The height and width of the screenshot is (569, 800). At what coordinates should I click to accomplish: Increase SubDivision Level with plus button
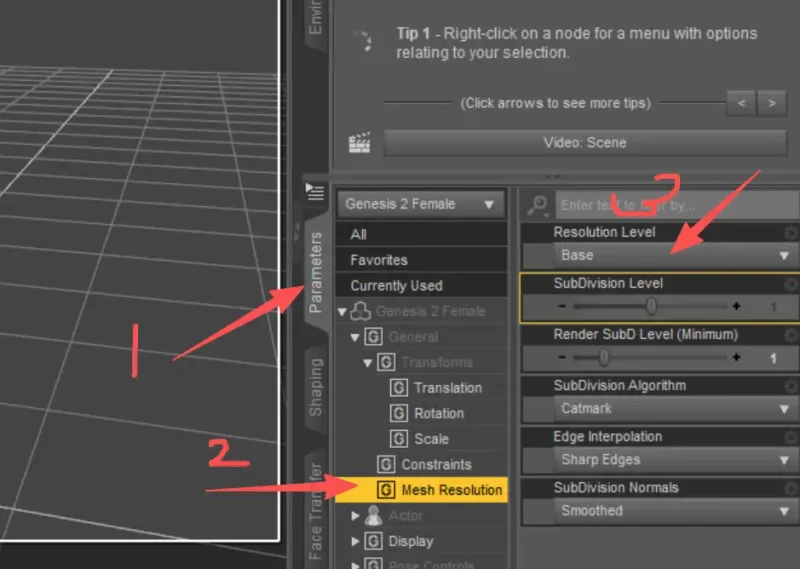coord(736,306)
